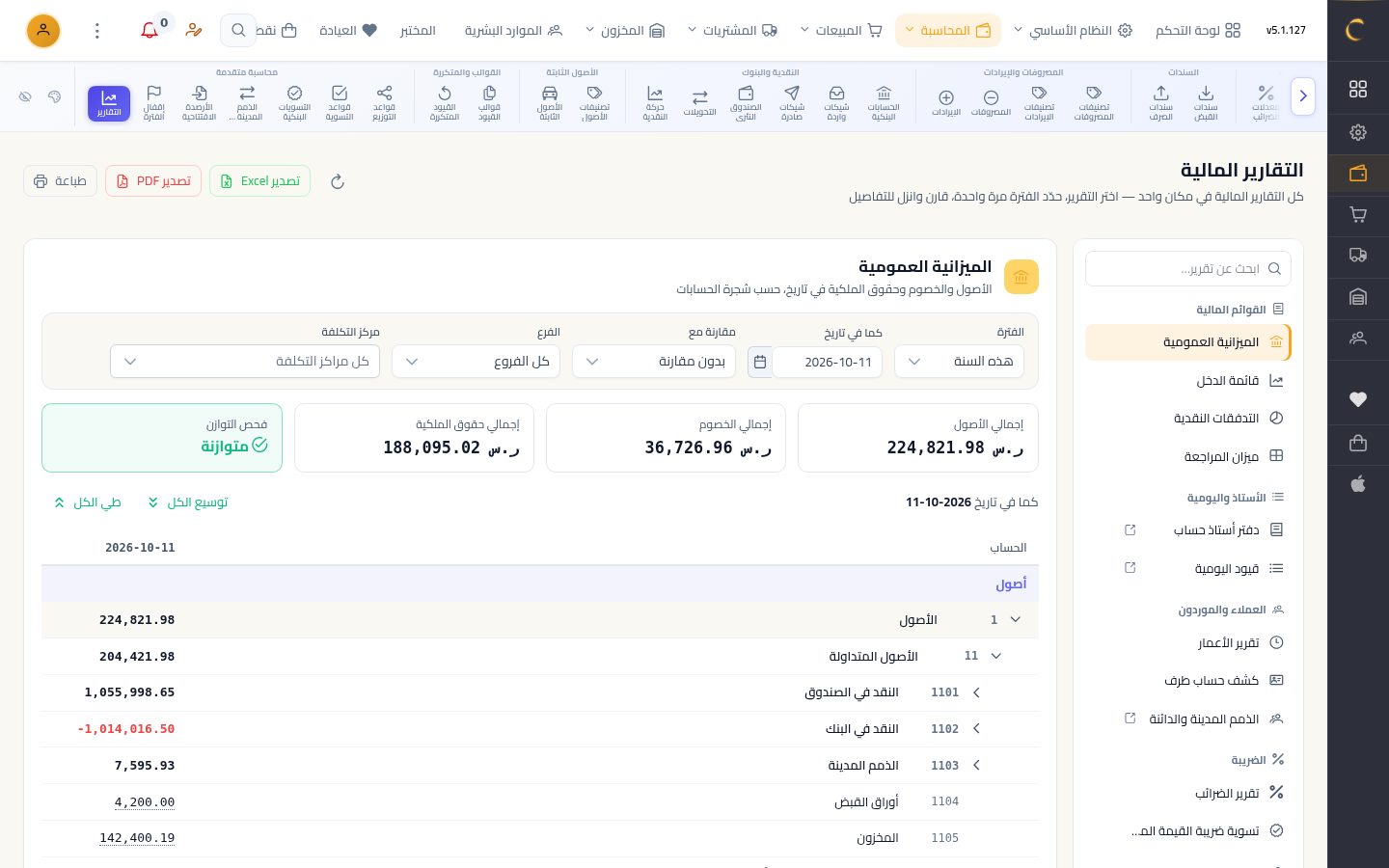Open the user avatar menu
The width and height of the screenshot is (1389, 868).
pos(43,31)
